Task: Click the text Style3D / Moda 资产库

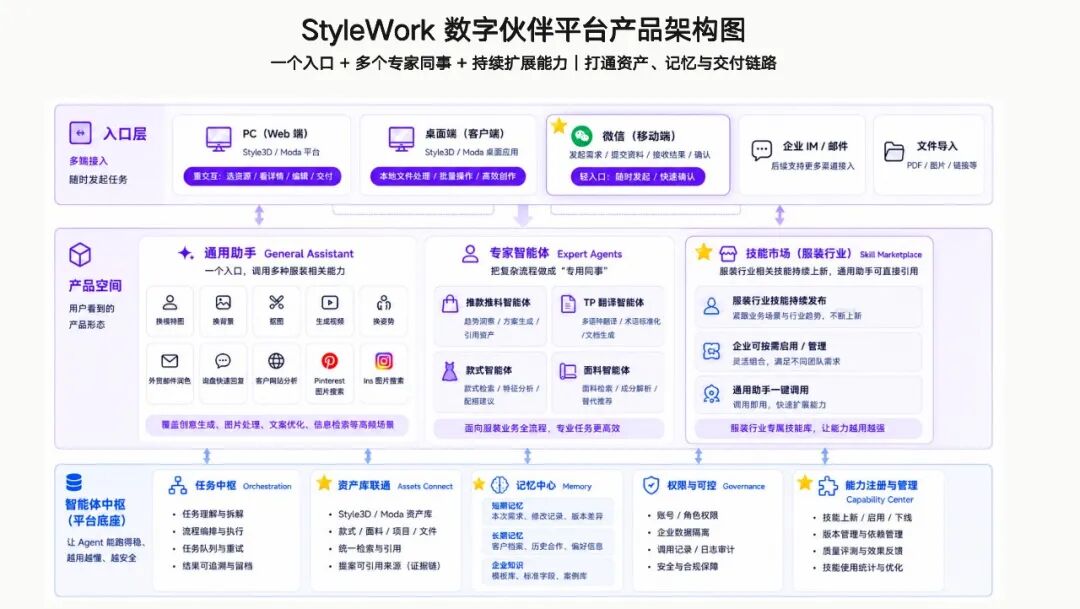Action: coord(386,514)
